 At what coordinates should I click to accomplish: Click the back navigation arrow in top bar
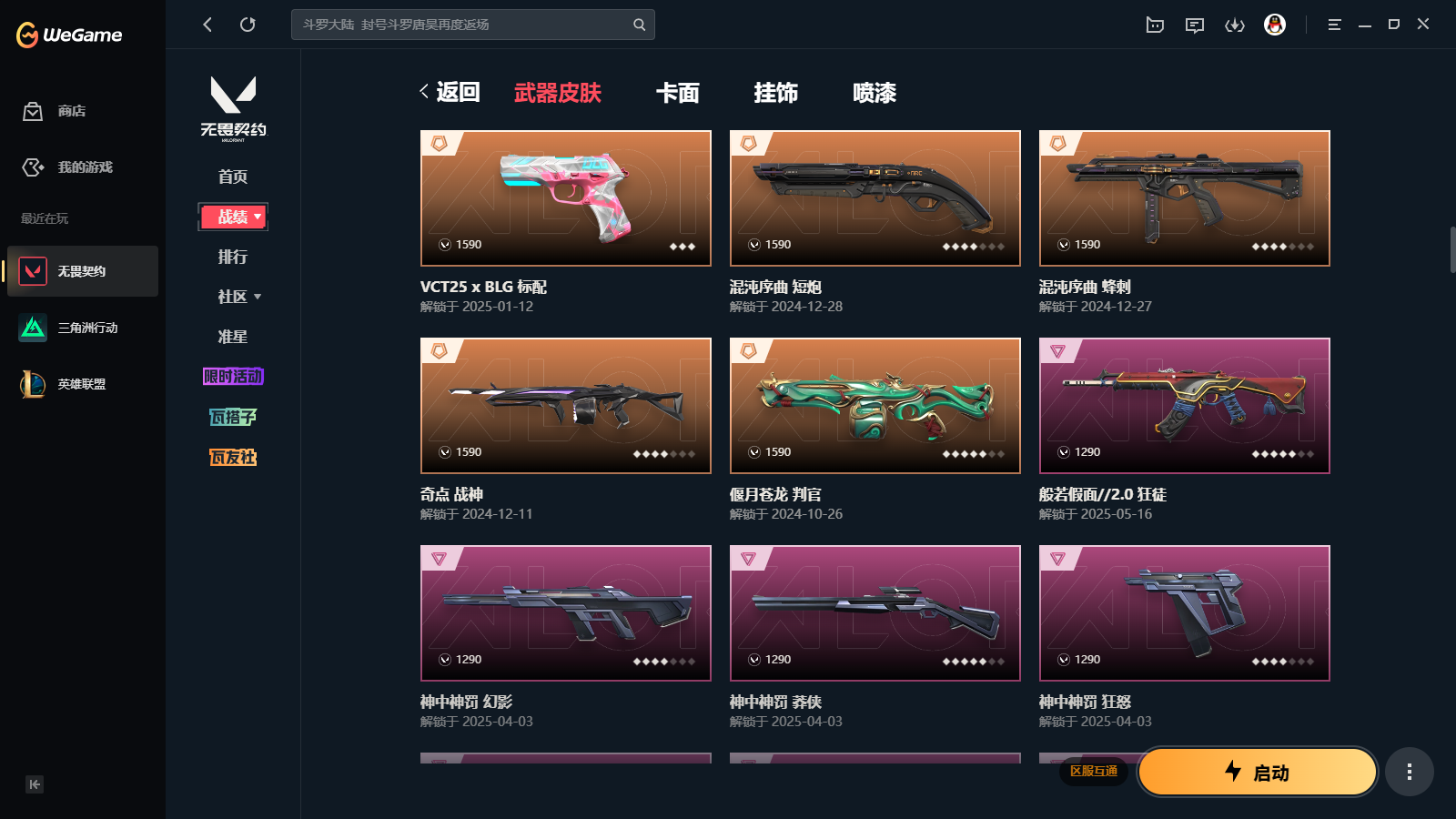pyautogui.click(x=207, y=25)
